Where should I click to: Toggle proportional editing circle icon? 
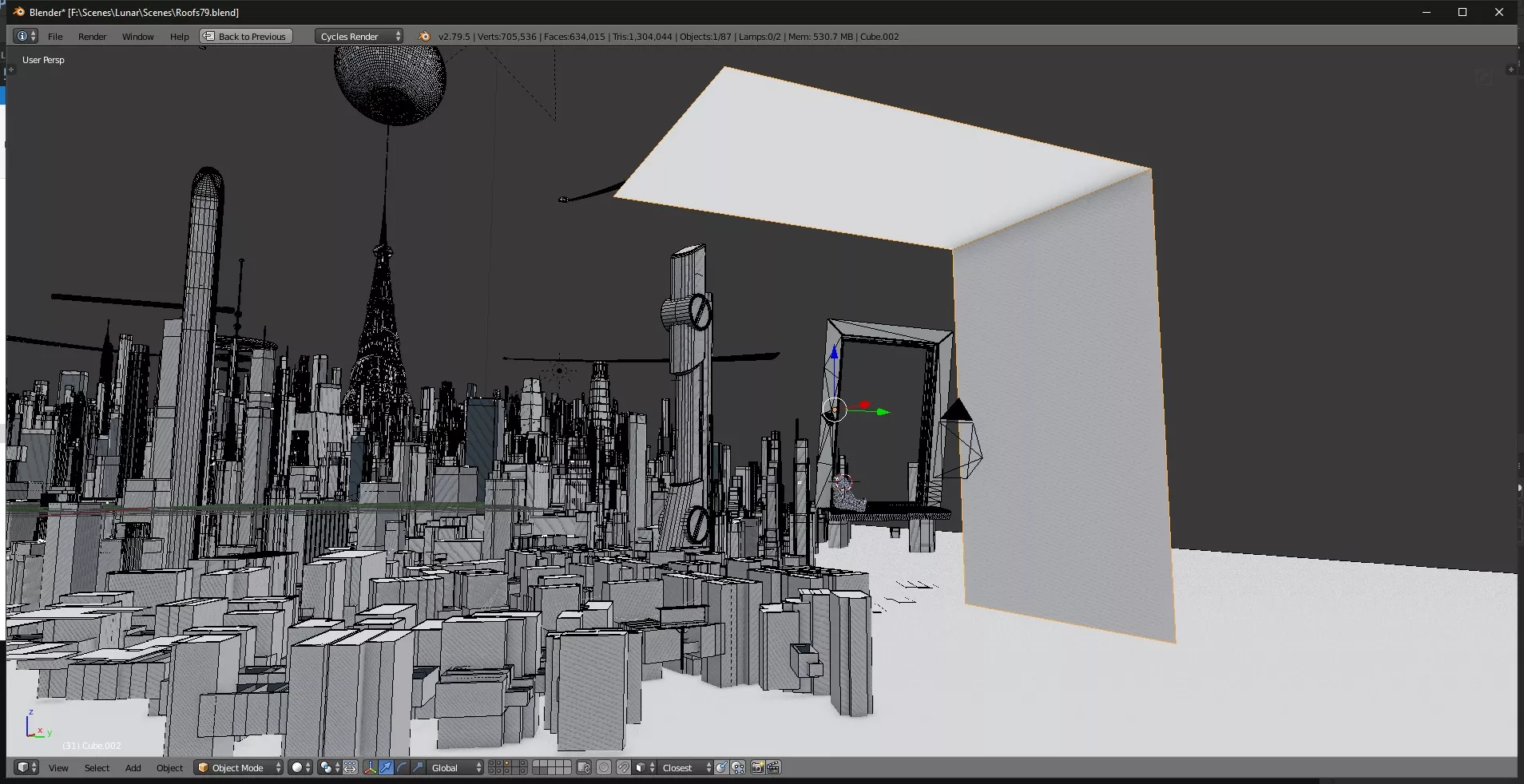point(604,767)
